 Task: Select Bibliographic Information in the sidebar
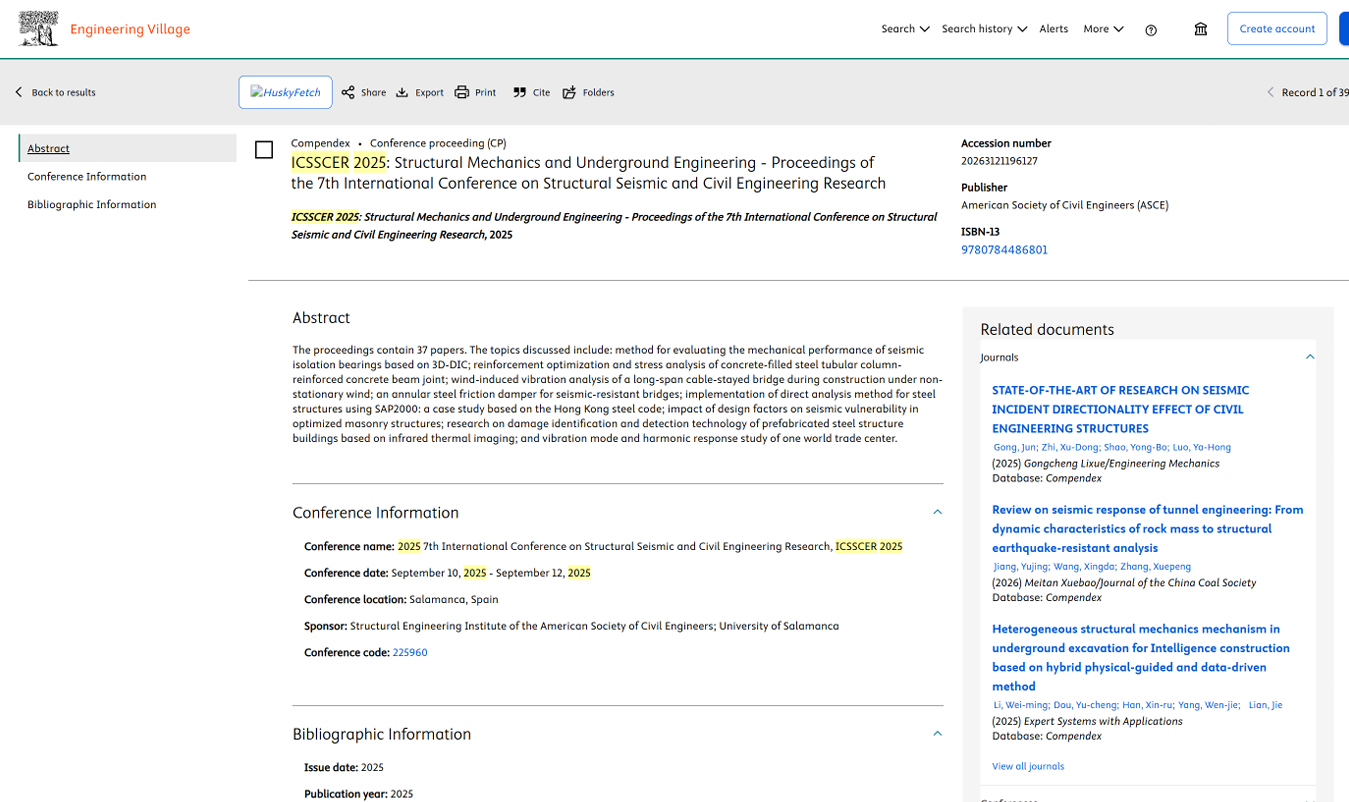(x=92, y=204)
